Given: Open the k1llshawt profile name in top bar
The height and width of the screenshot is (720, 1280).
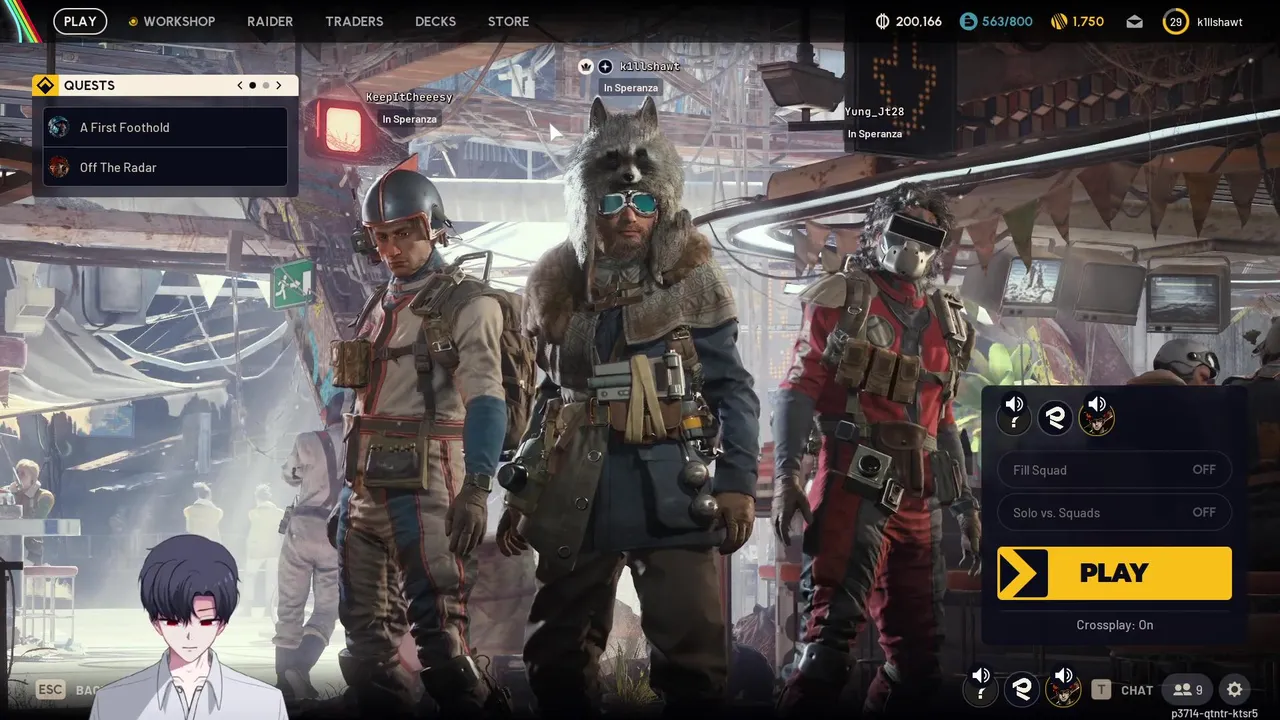Looking at the screenshot, I should 1219,21.
